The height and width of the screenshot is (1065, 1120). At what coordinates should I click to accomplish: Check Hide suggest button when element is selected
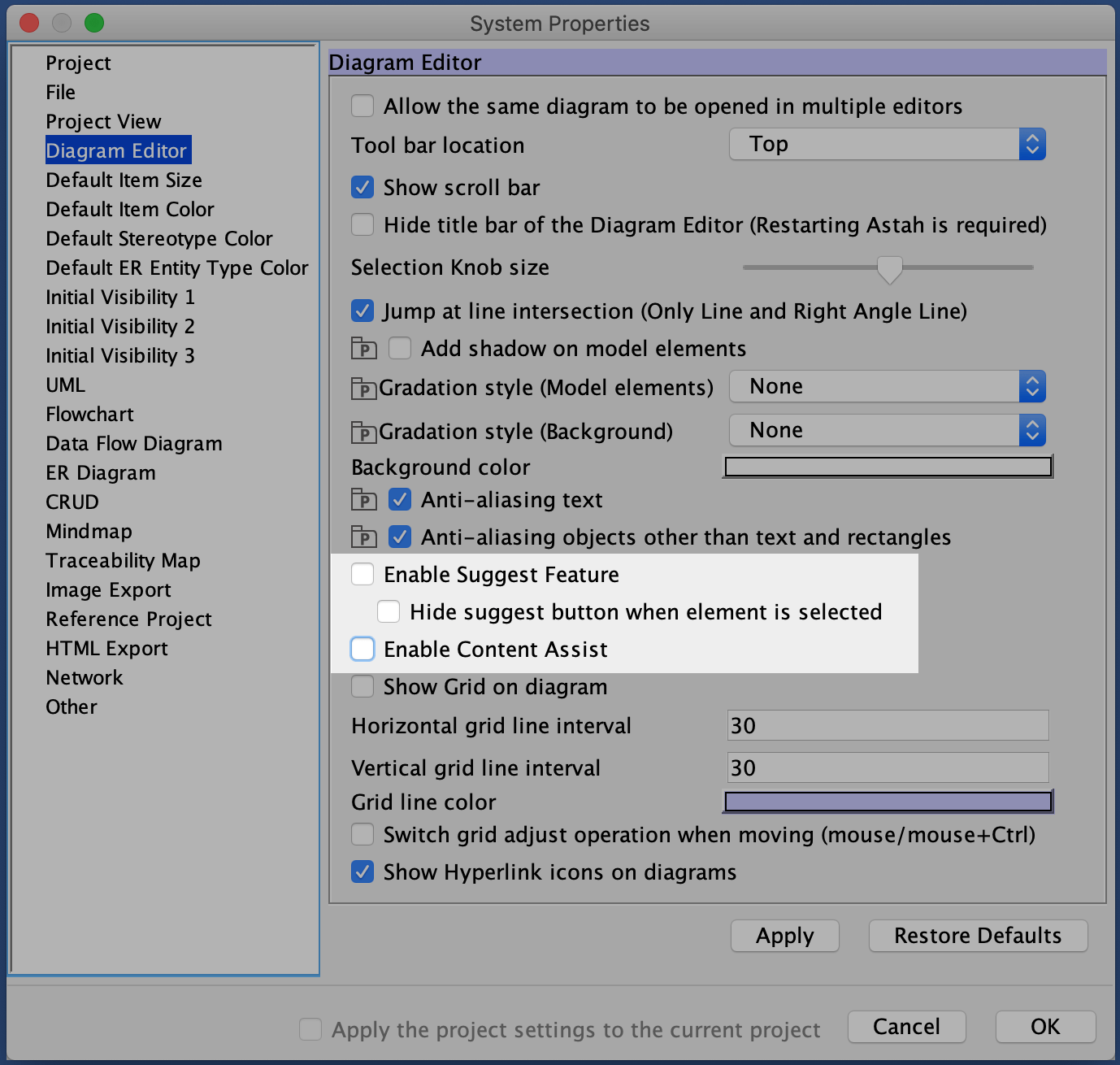click(389, 611)
